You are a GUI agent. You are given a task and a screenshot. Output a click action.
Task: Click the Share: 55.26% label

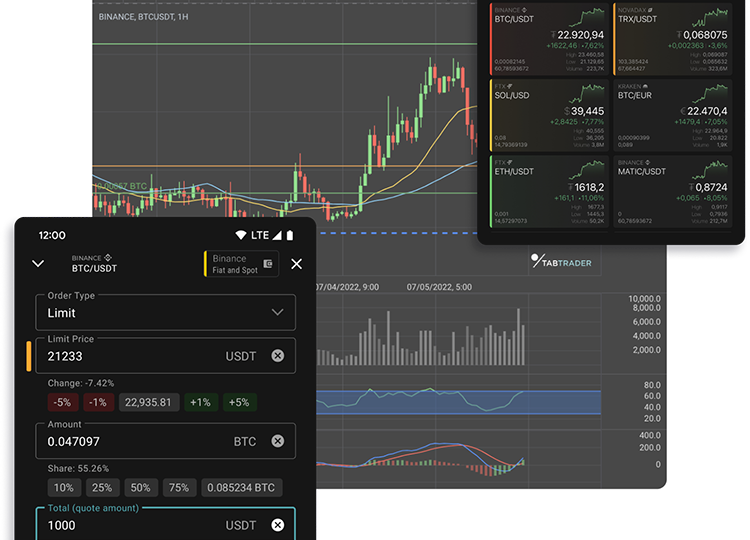[x=78, y=468]
